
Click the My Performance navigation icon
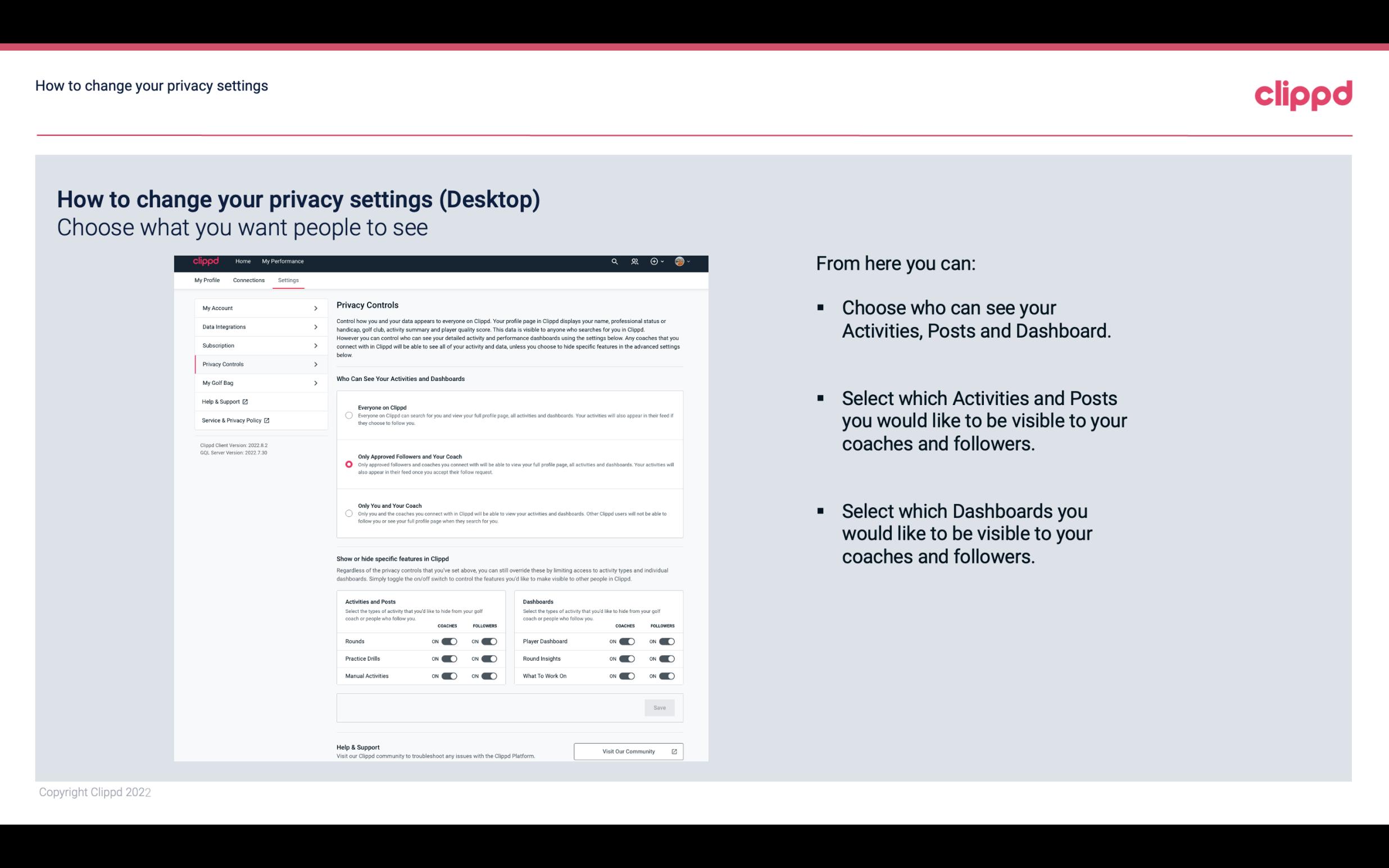point(283,261)
